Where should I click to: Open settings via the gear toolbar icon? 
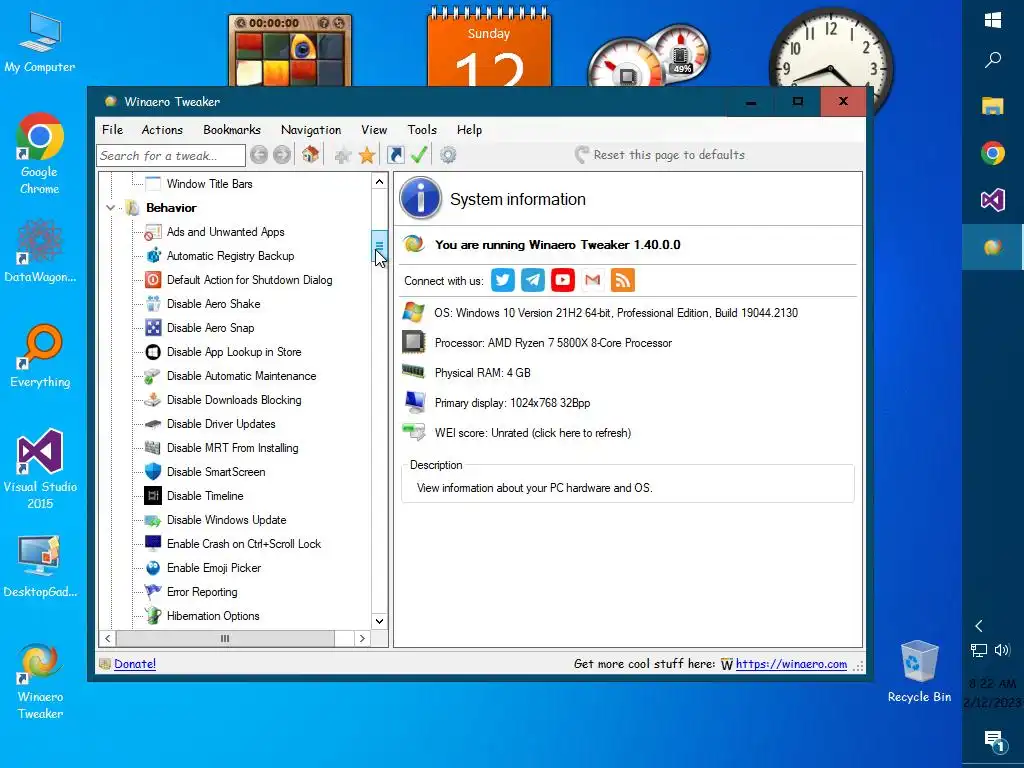[x=448, y=155]
